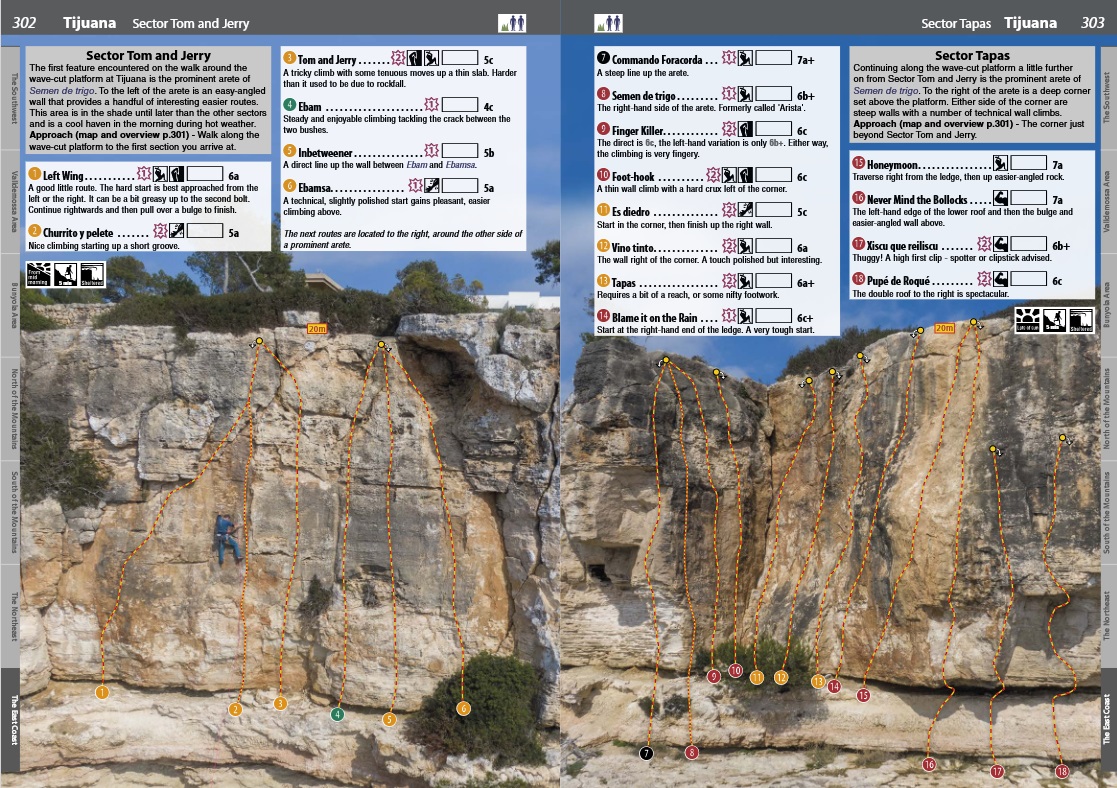Click the two-star icon beside Foot-hook
Viewport: 1117px width, 788px height.
point(712,175)
